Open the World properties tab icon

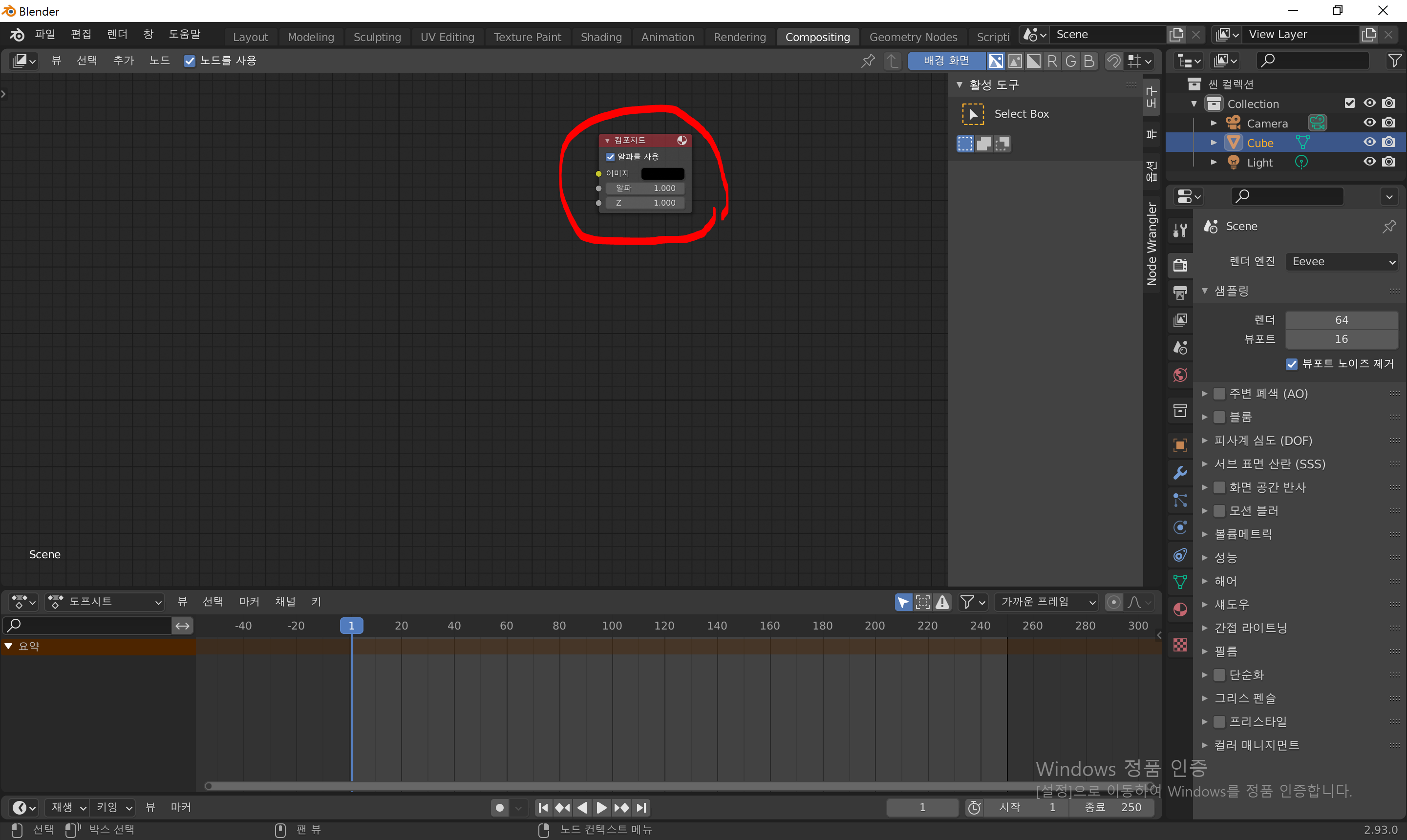[1180, 375]
